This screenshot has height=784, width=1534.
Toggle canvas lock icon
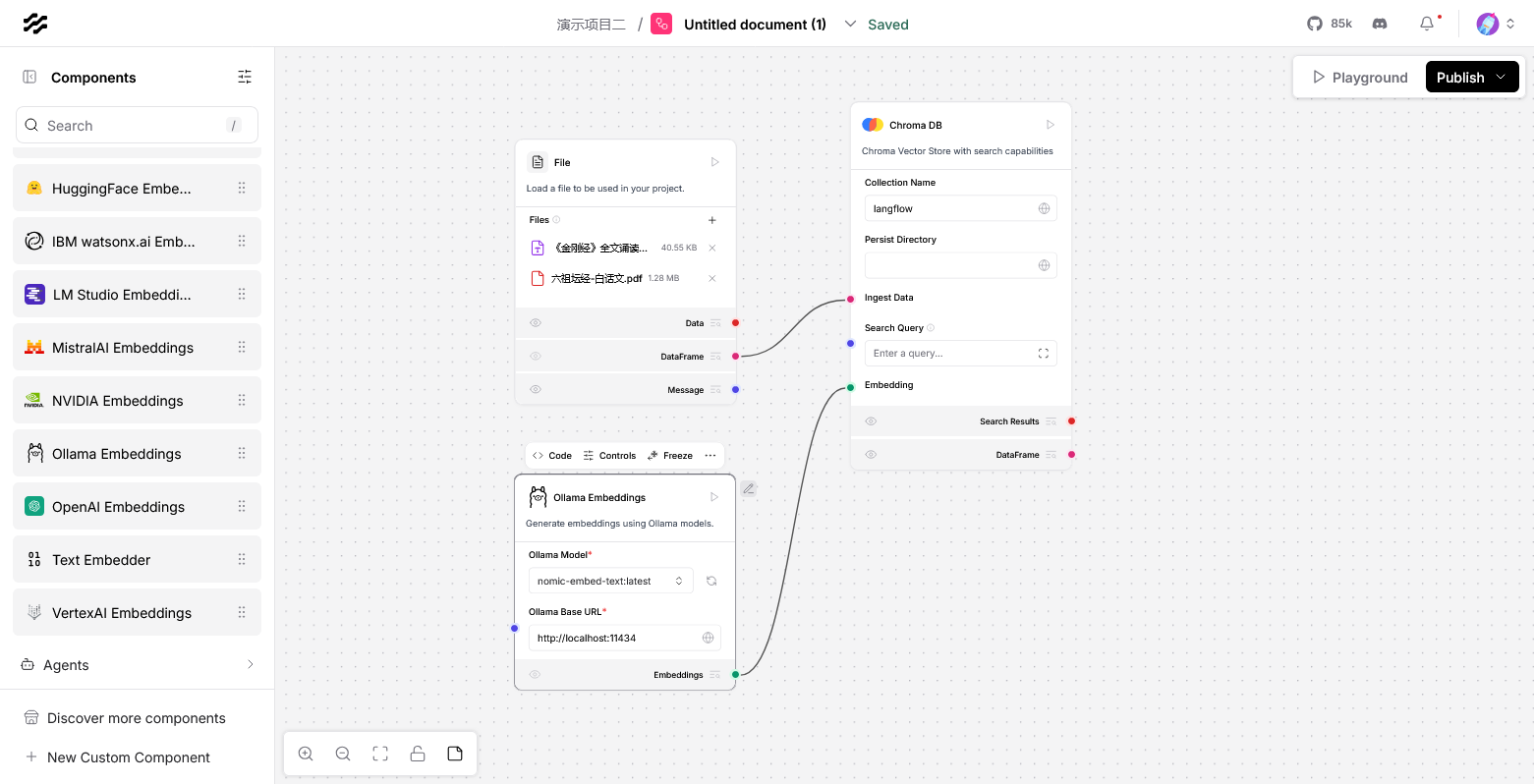tap(418, 754)
